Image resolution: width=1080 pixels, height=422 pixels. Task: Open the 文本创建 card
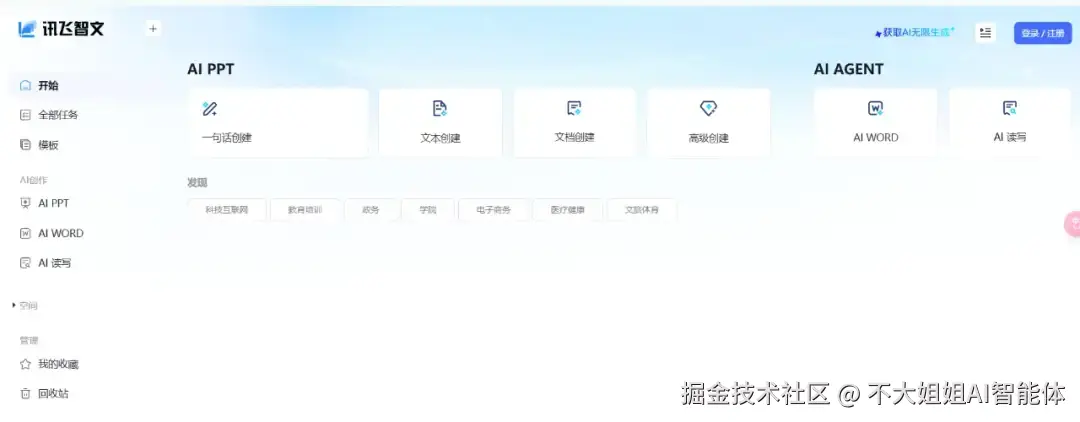[440, 123]
